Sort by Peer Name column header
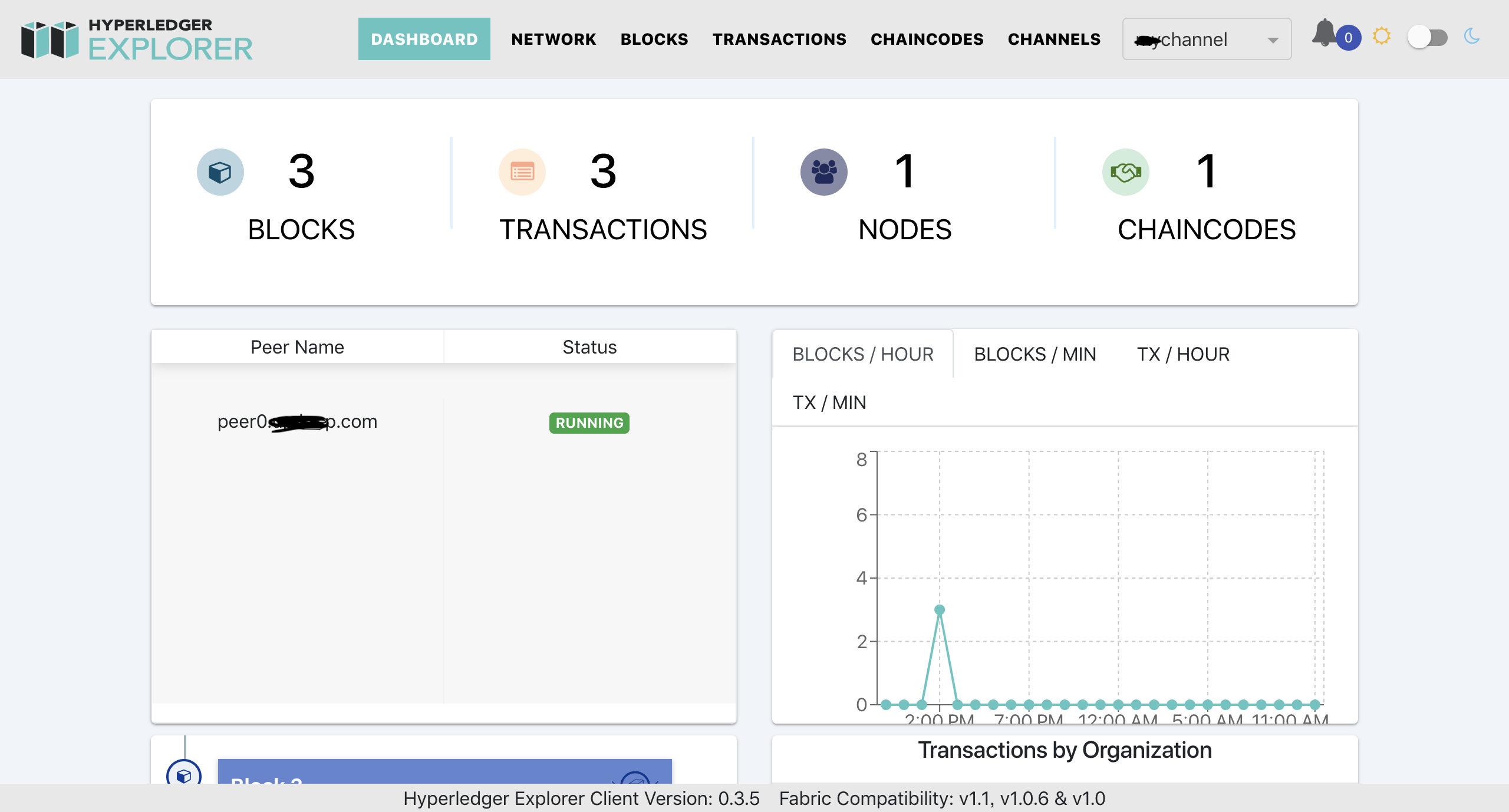1509x812 pixels. 297,347
